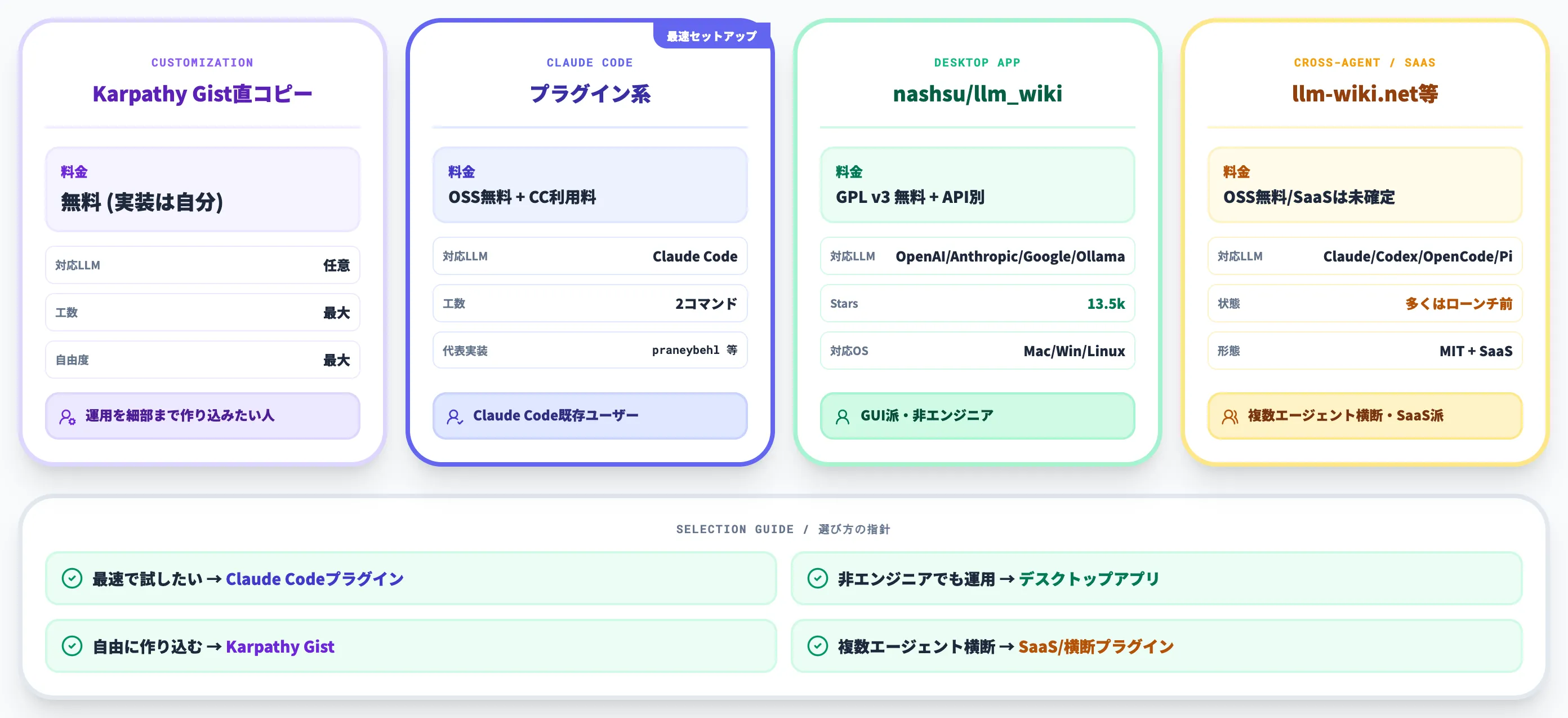
Task: Click the Karpathy Gist直コピー card title
Action: (203, 94)
